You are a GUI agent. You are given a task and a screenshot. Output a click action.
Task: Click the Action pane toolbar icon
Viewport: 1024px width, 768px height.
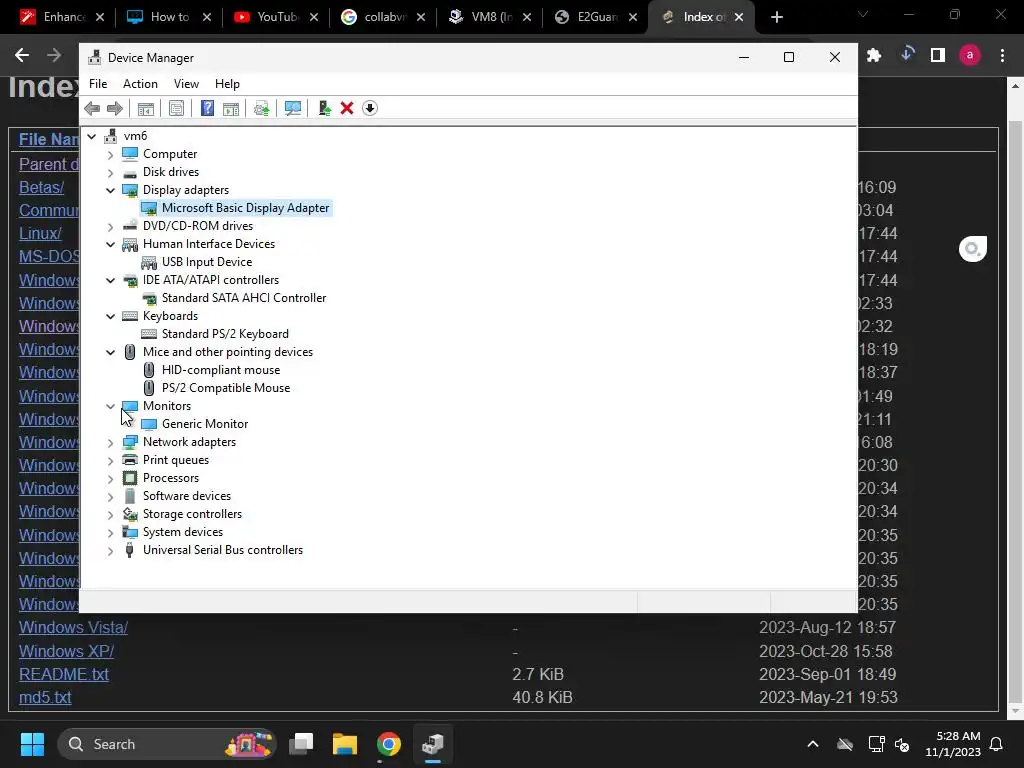[x=231, y=108]
